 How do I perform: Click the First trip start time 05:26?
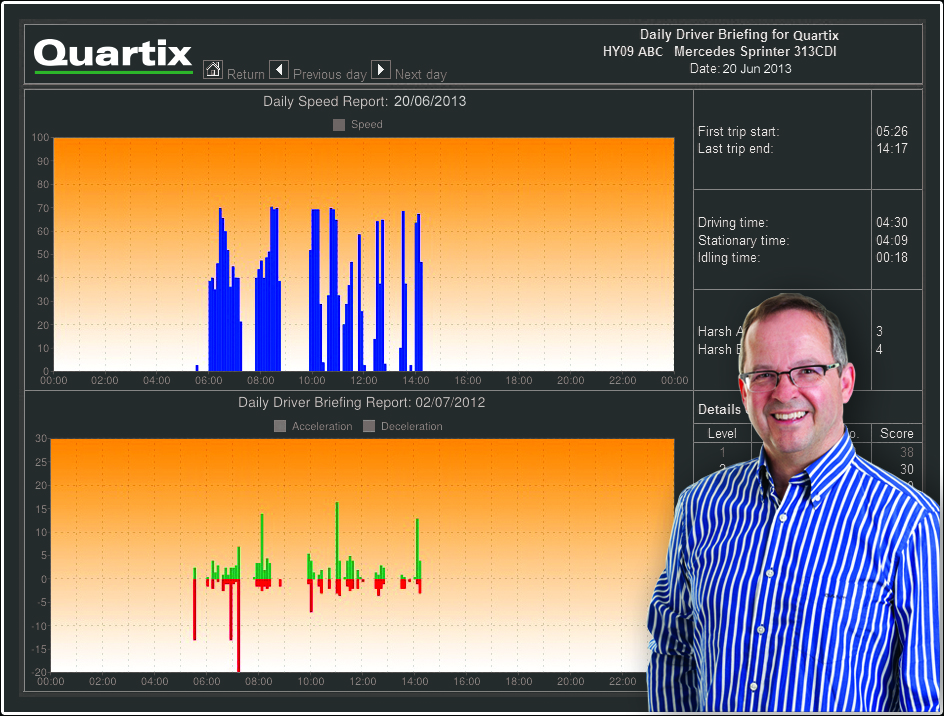pos(892,131)
